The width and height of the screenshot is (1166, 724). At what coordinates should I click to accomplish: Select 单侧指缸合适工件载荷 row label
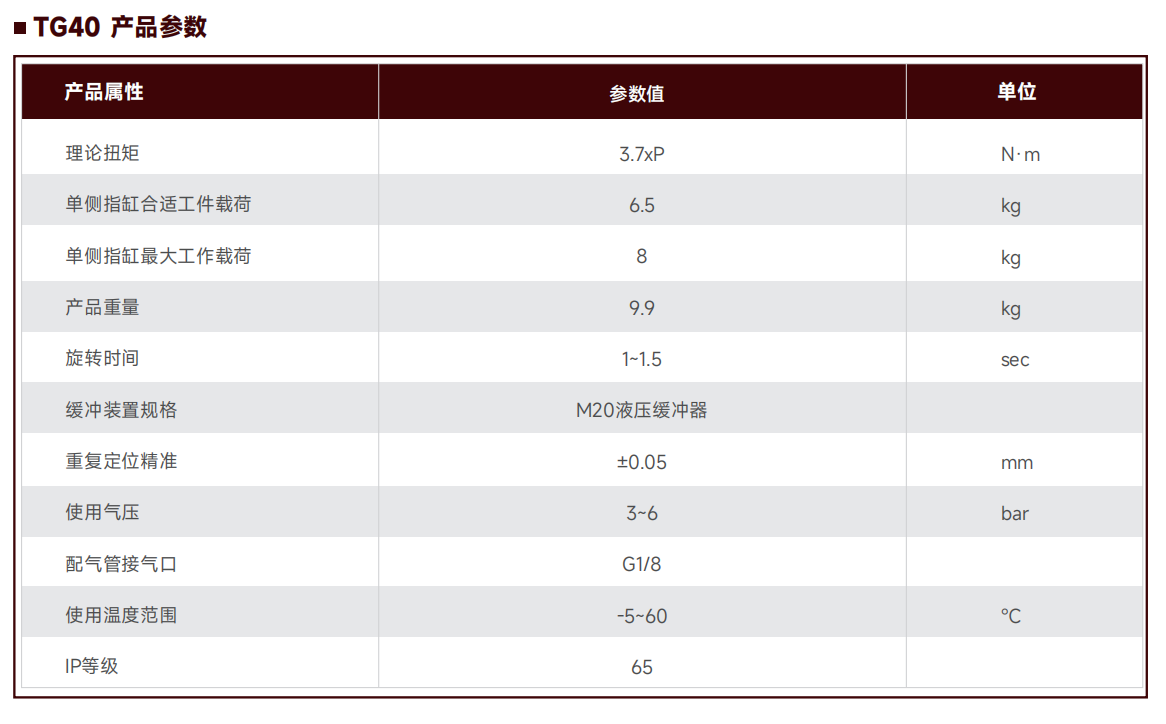158,204
